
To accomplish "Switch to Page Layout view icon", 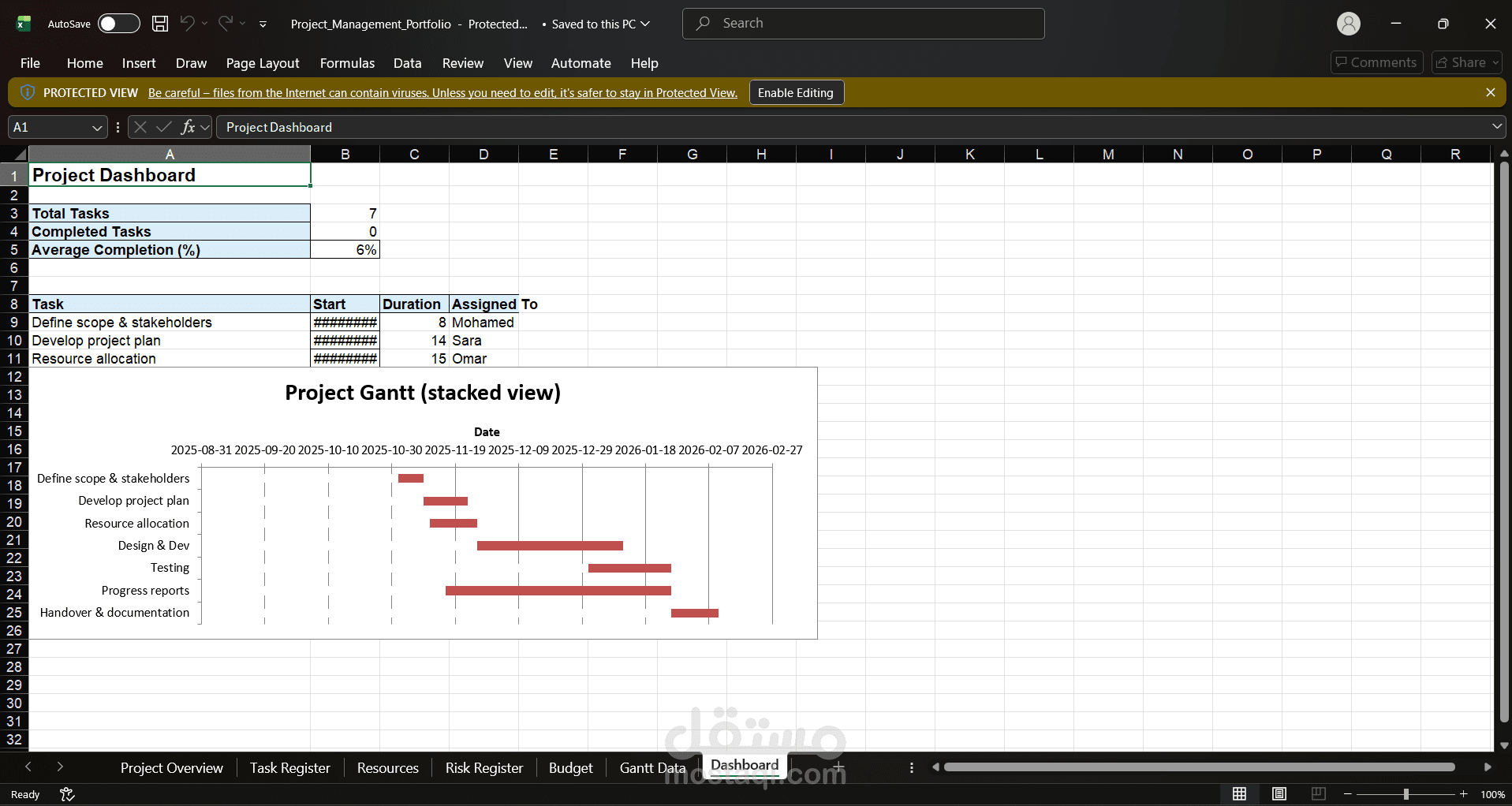I will [1279, 794].
